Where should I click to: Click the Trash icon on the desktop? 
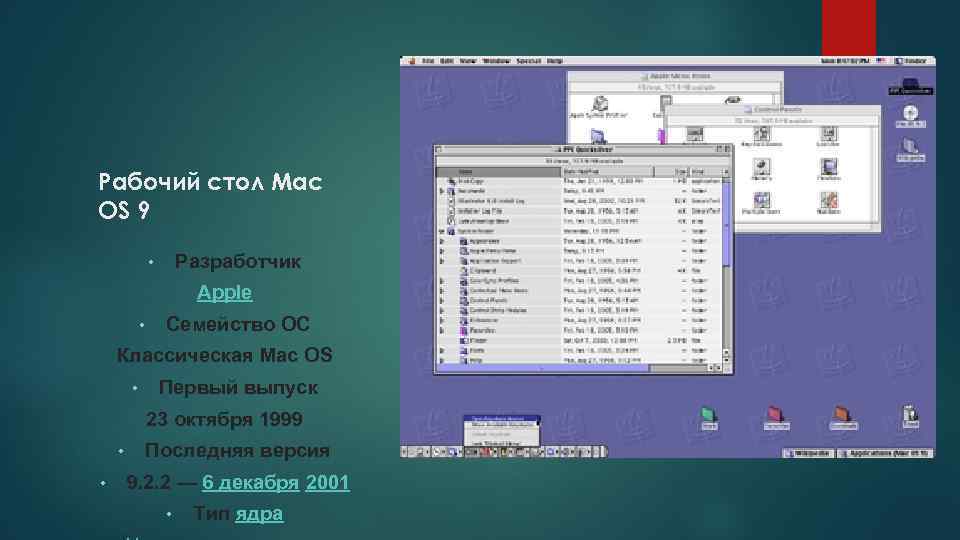[x=910, y=416]
